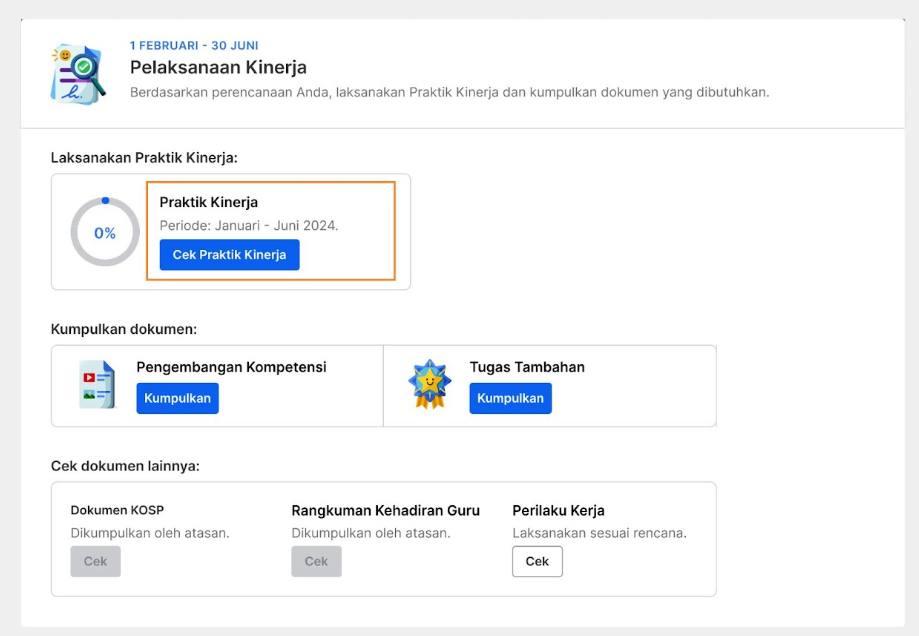The height and width of the screenshot is (636, 919).
Task: Click Kumpulkan under Tugas Tambahan
Action: tap(510, 398)
